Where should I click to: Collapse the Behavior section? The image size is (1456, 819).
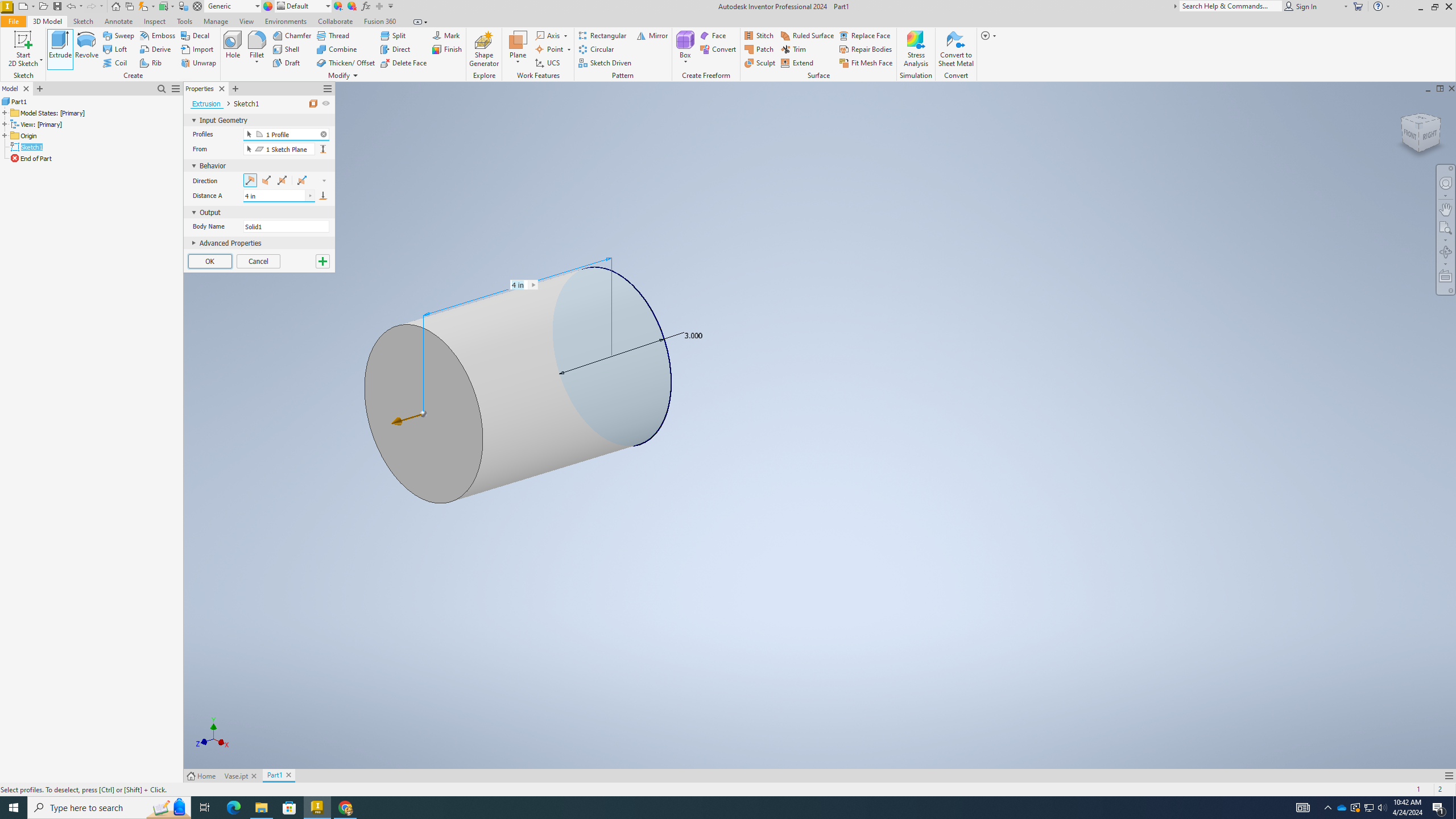(x=194, y=166)
